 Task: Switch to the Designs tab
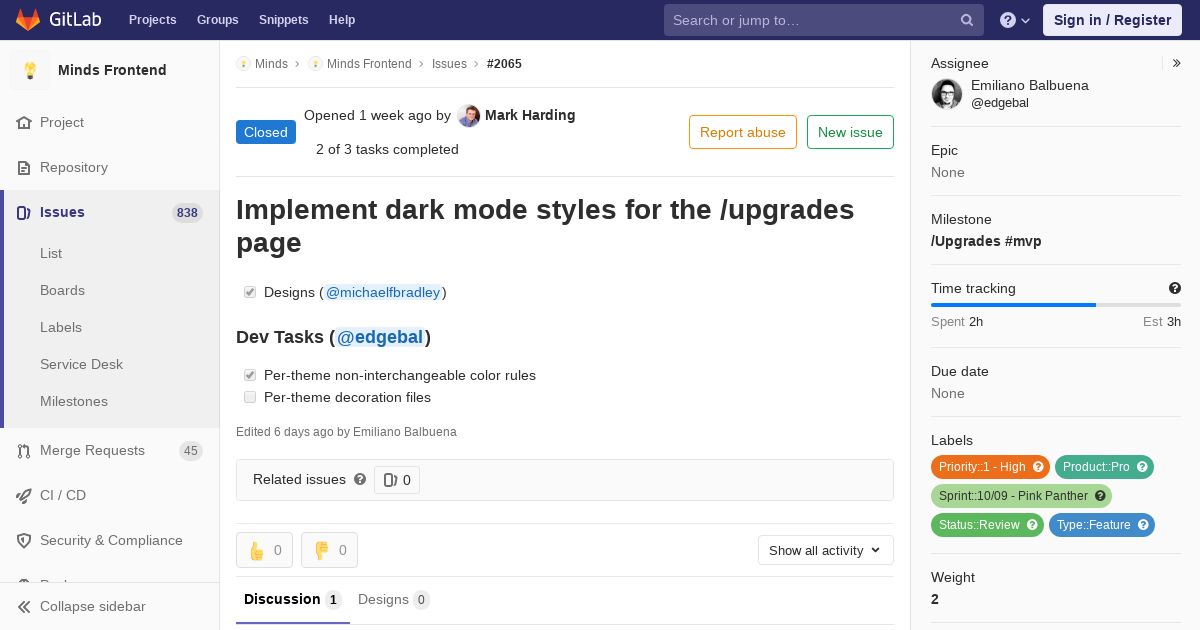pos(393,600)
